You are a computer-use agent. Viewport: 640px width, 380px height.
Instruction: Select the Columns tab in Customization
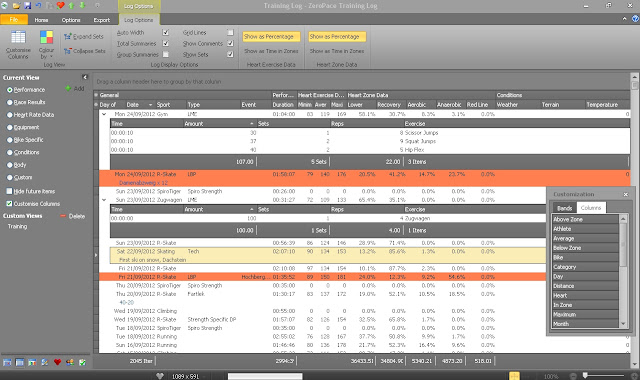591,208
